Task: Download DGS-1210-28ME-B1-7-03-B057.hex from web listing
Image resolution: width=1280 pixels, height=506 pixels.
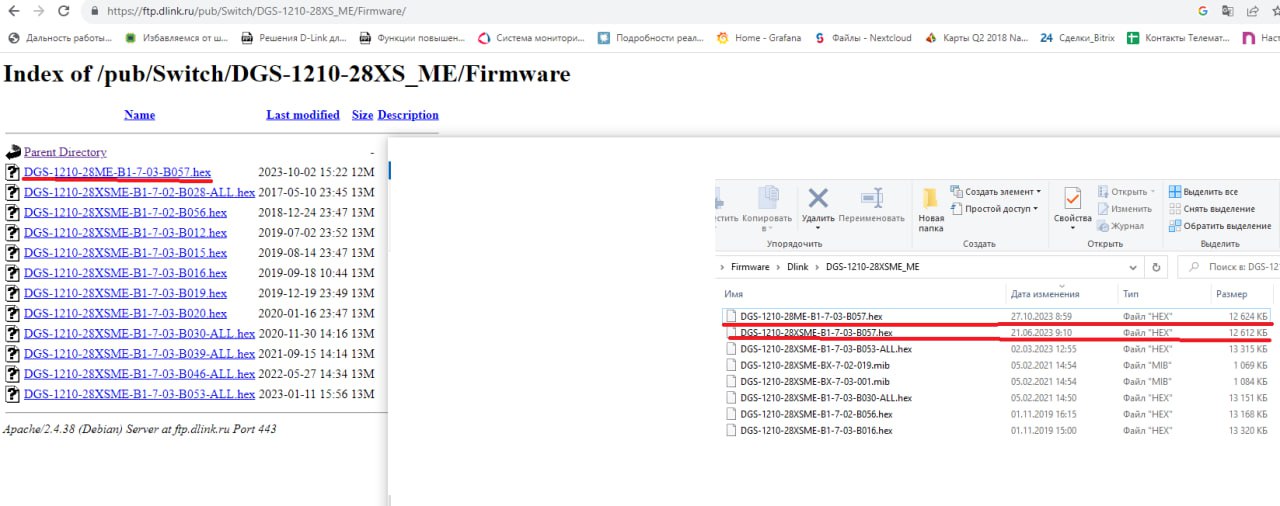Action: coord(117,172)
